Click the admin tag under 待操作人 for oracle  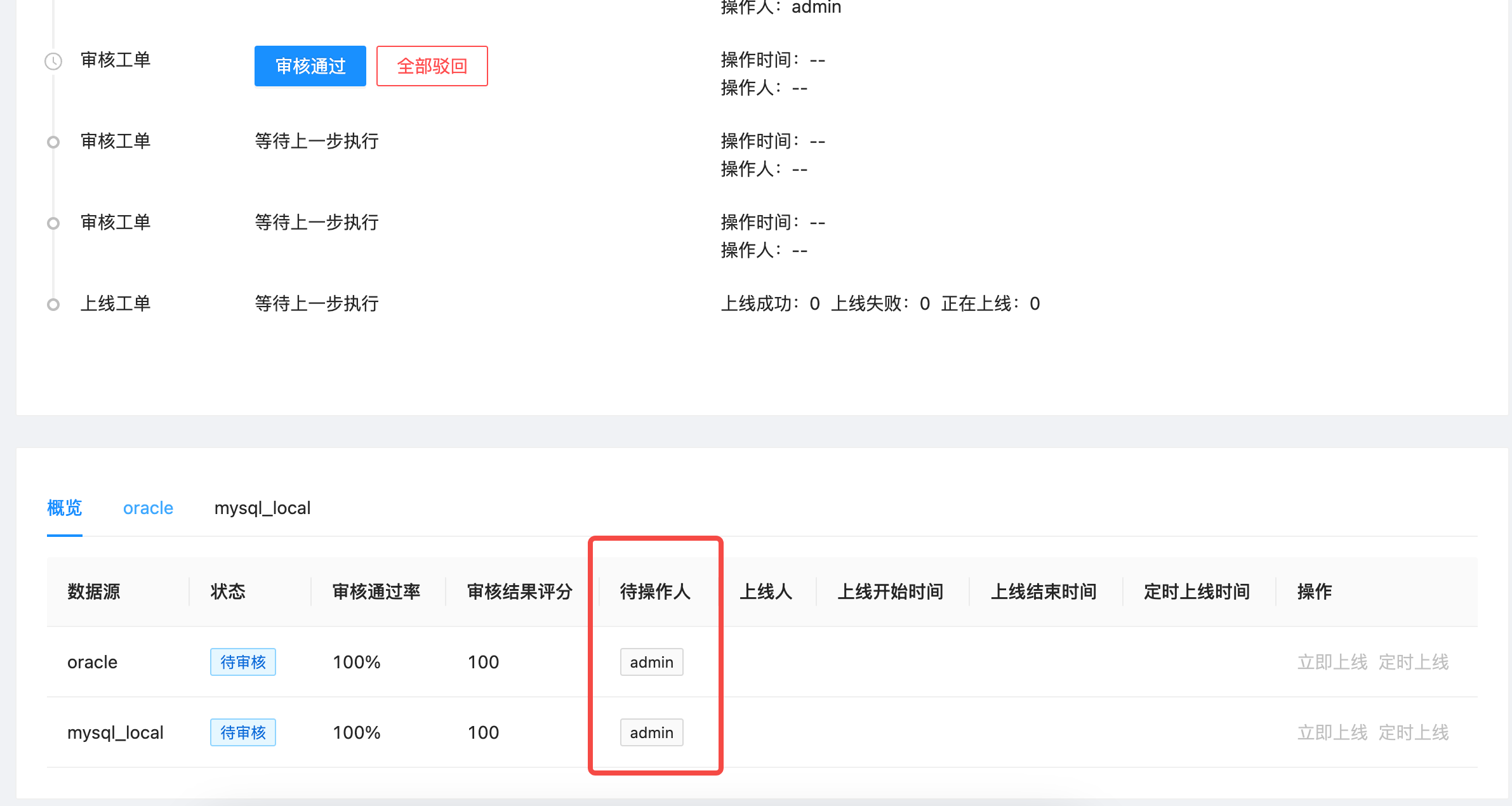pos(651,662)
